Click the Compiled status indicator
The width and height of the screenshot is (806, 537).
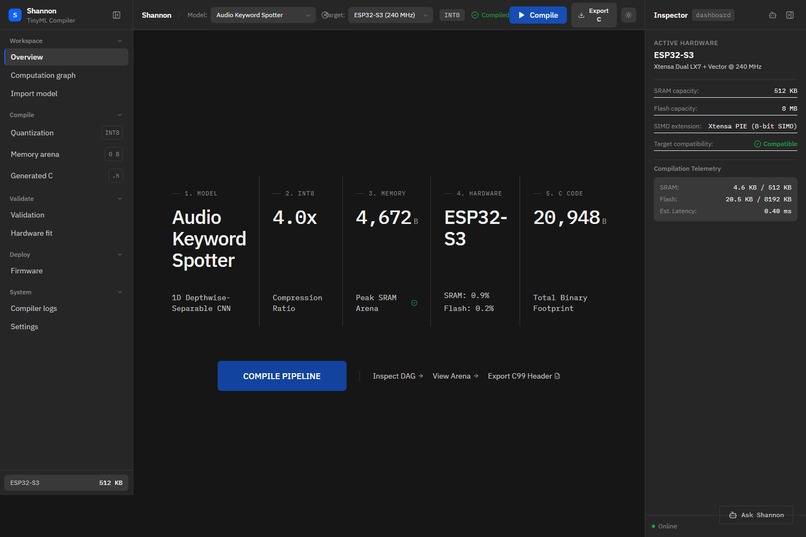[x=490, y=15]
